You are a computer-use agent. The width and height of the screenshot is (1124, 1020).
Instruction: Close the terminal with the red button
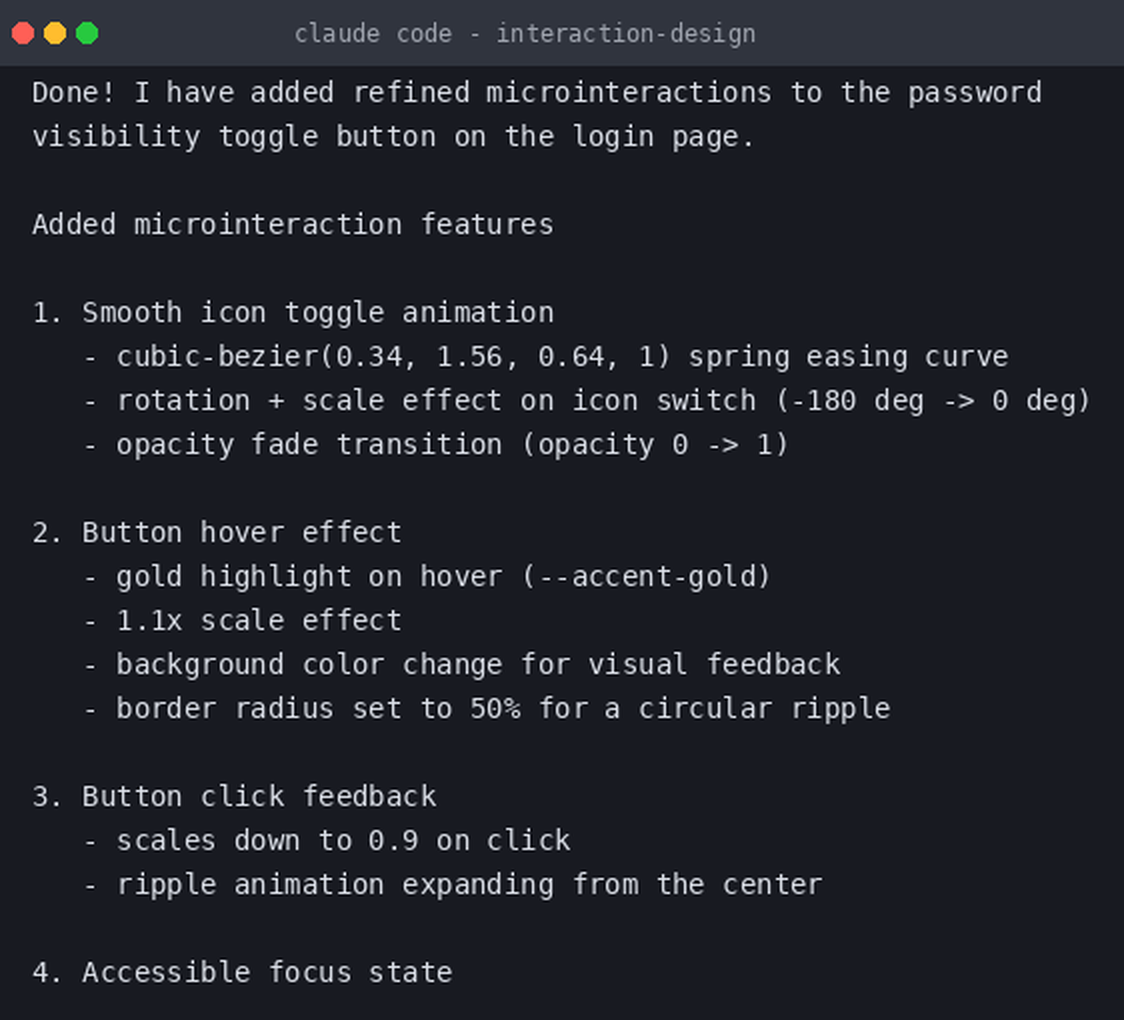click(23, 33)
